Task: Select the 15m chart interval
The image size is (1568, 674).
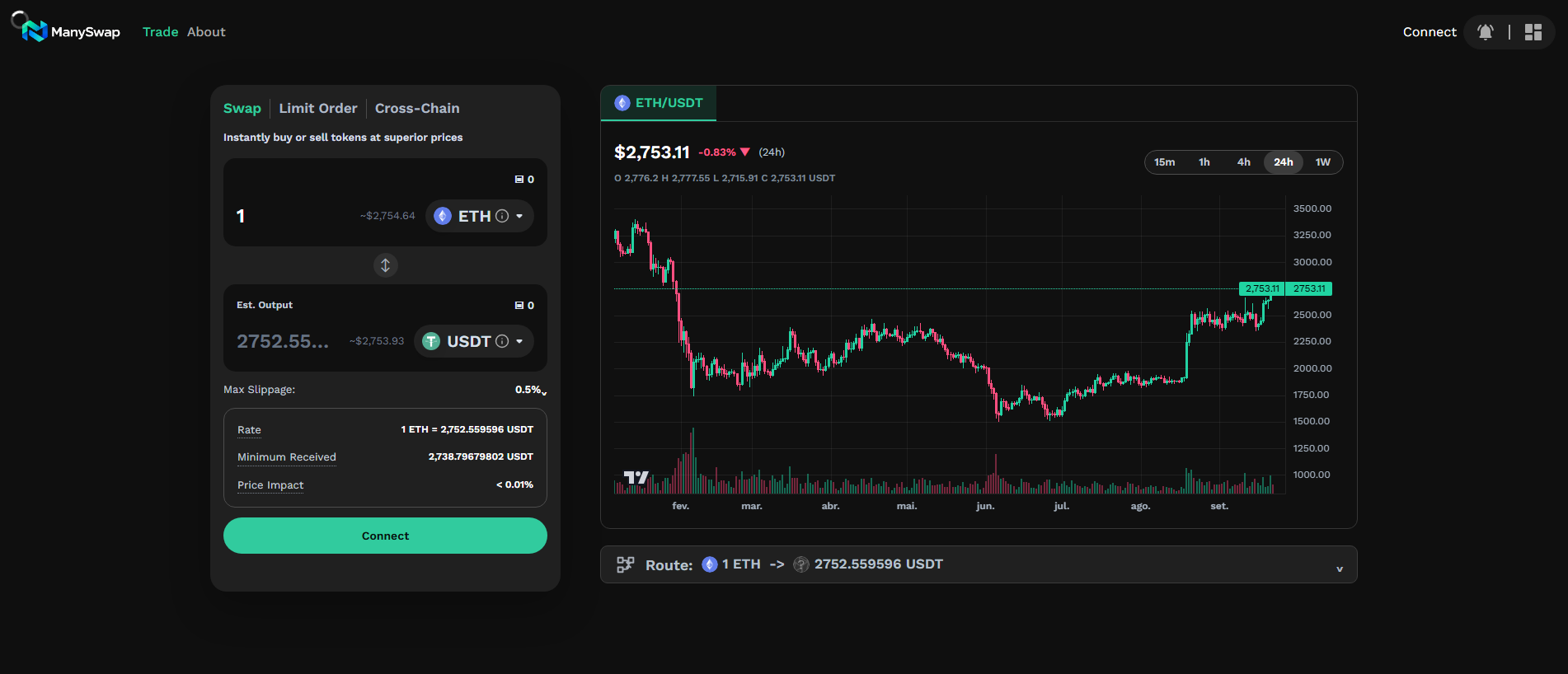Action: [x=1165, y=162]
